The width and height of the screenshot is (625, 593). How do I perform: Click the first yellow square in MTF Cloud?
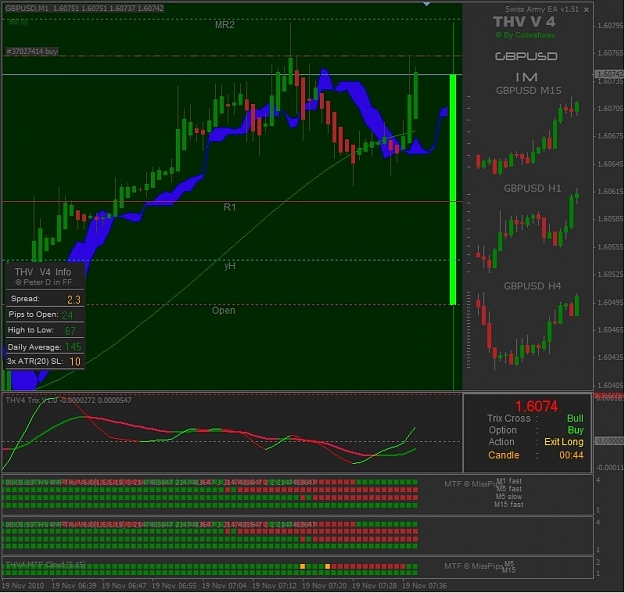(303, 566)
